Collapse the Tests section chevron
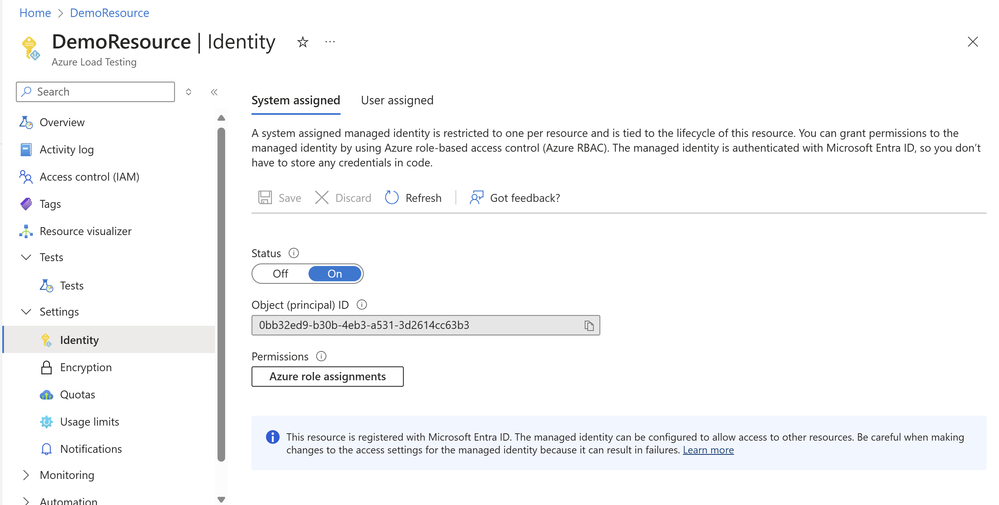This screenshot has width=999, height=505. coord(26,257)
